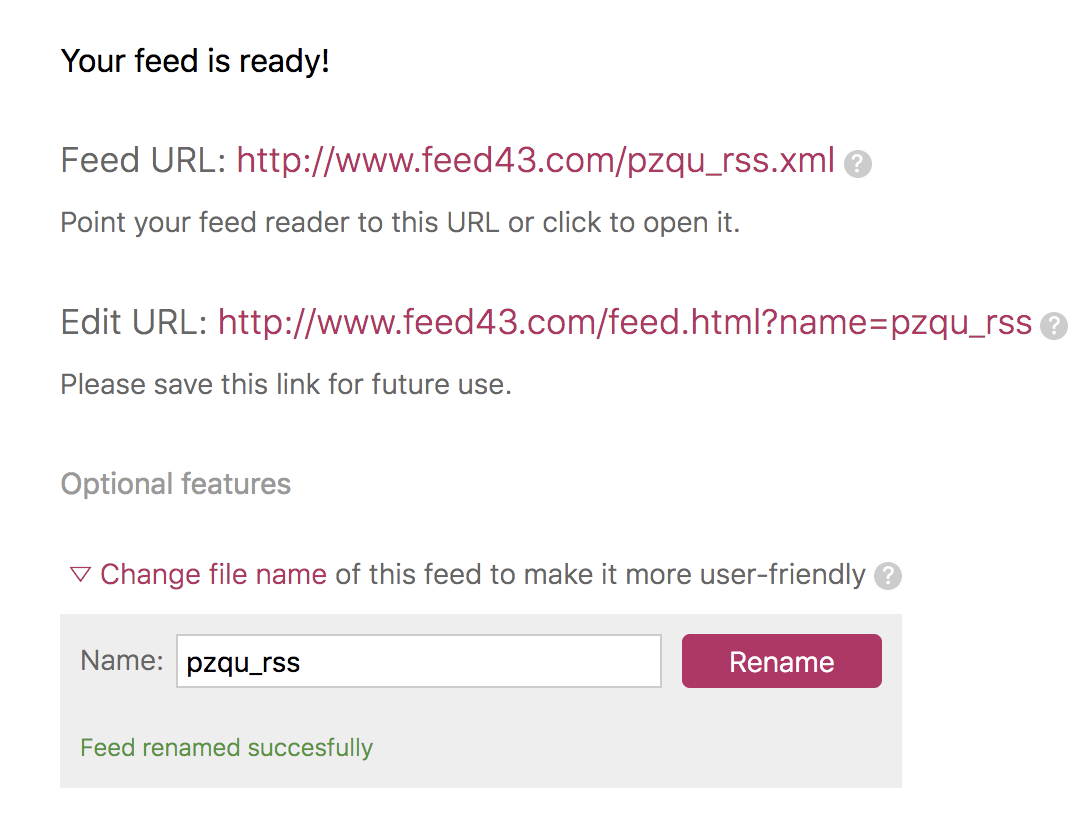Click the Change file name link
The image size is (1088, 822).
click(x=213, y=575)
